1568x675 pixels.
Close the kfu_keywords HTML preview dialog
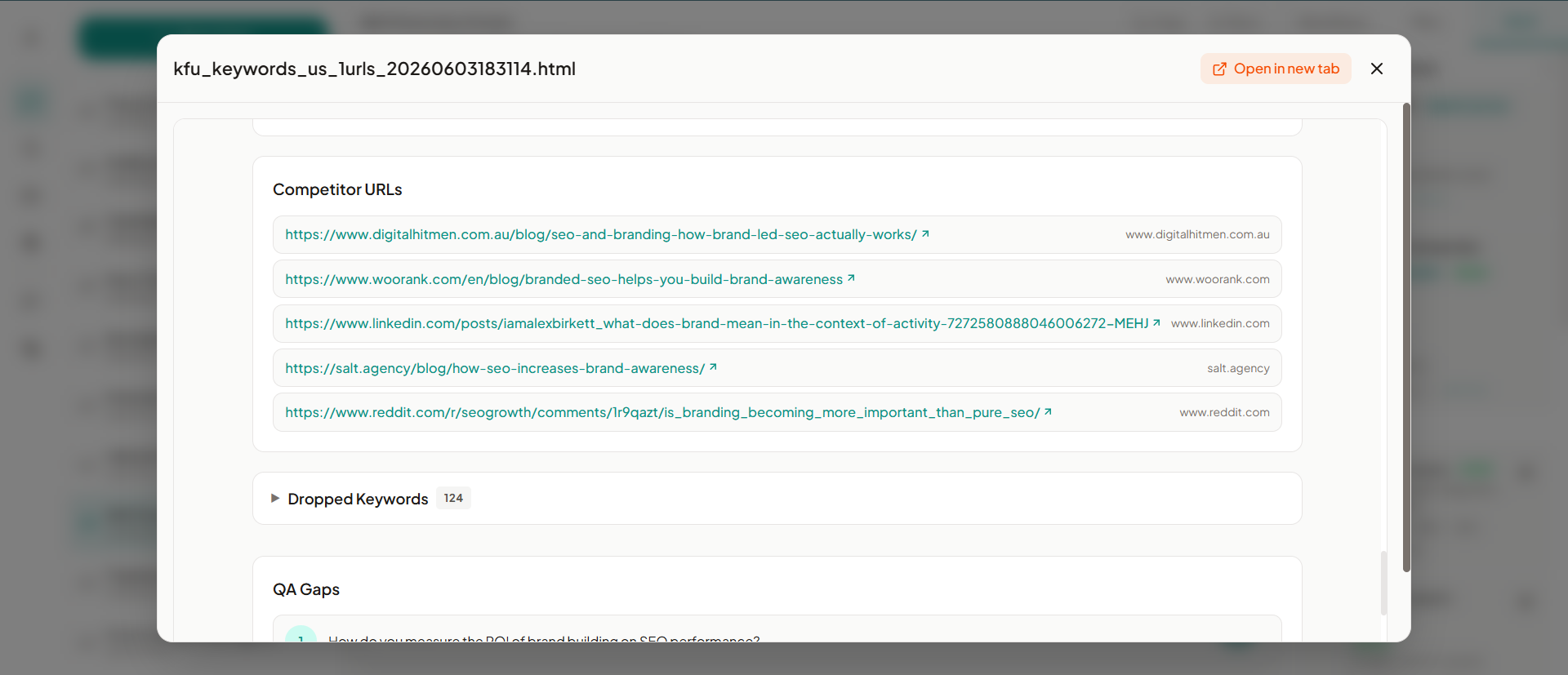click(1377, 69)
